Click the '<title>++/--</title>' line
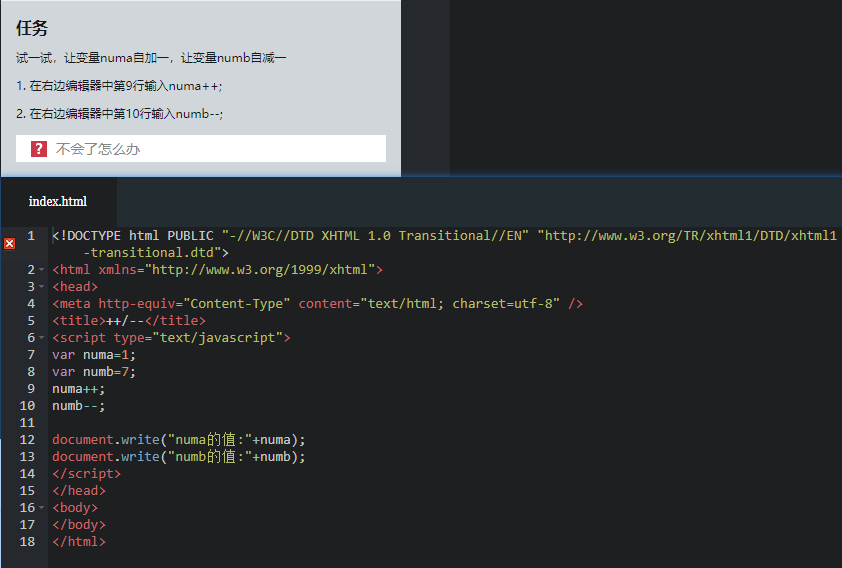Screen dimensions: 842x568 pos(129,321)
